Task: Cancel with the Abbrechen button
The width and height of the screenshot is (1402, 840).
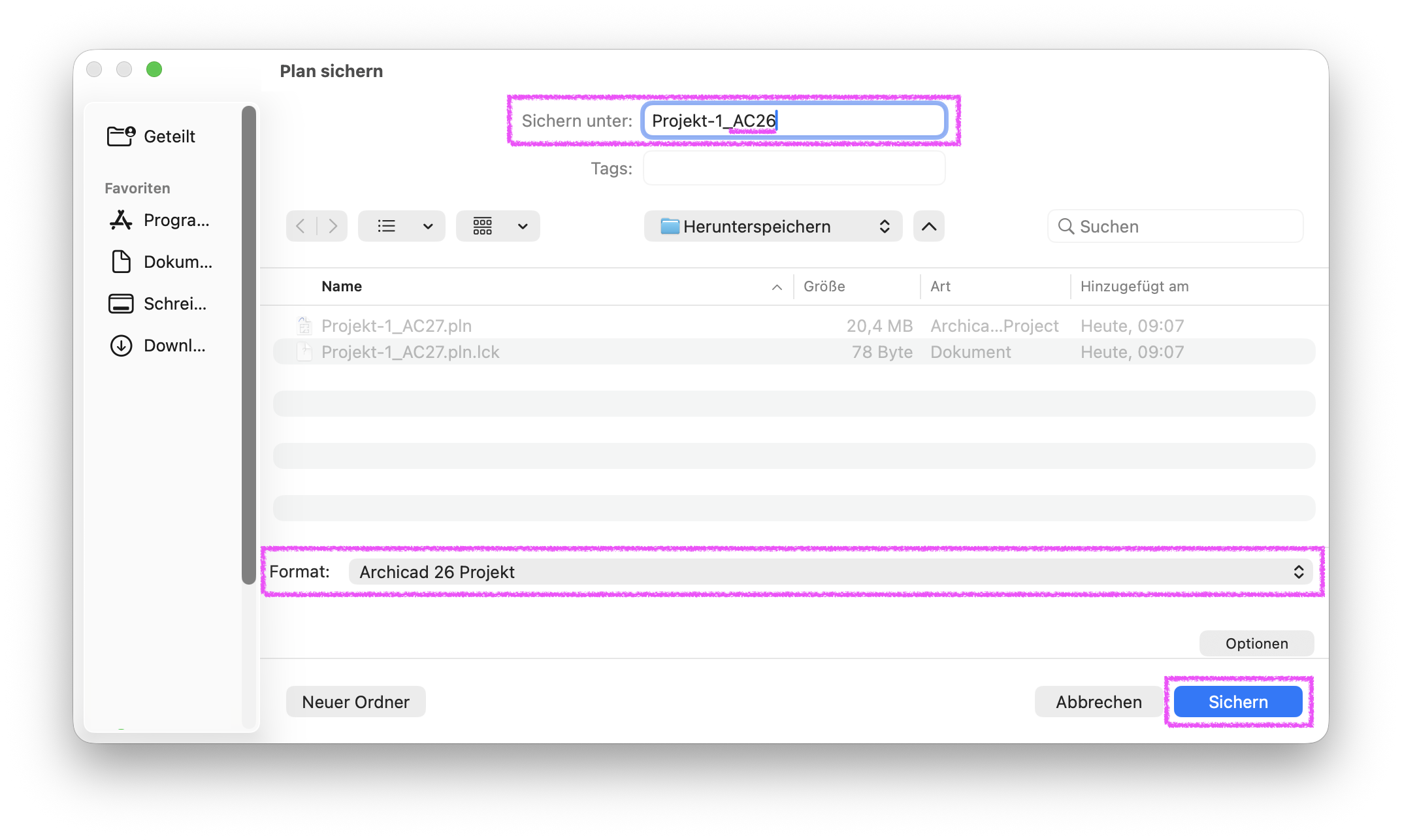Action: coord(1099,702)
